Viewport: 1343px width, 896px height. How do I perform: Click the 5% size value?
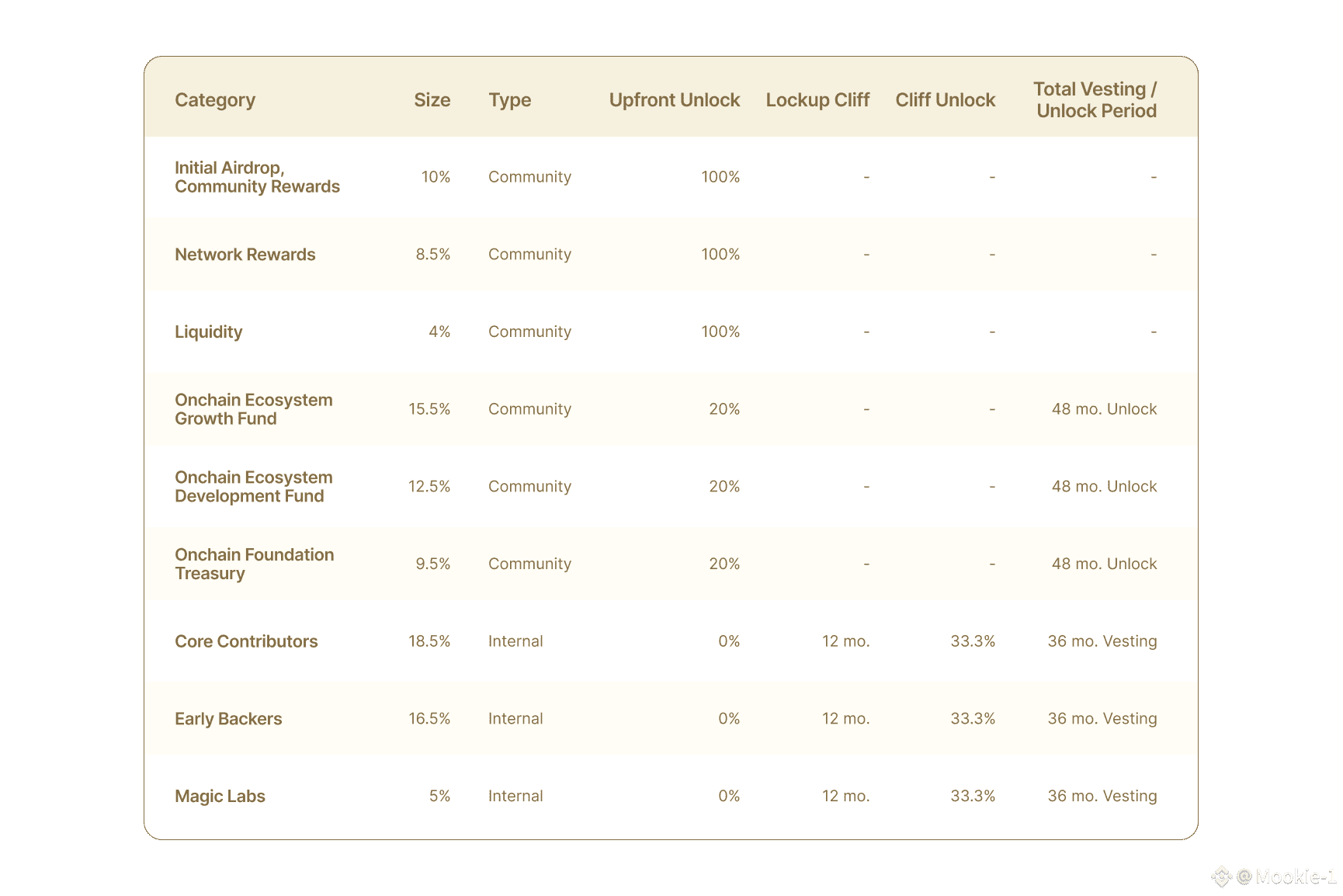coord(440,796)
